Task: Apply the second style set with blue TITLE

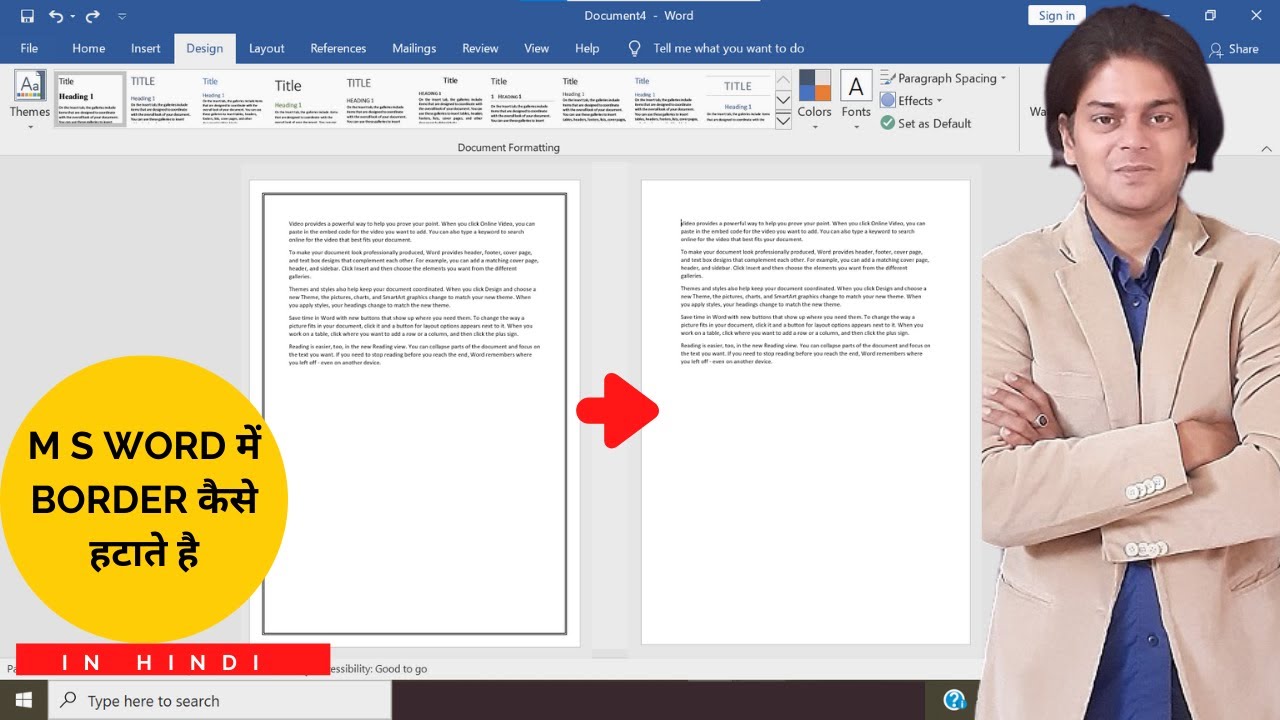Action: click(162, 100)
